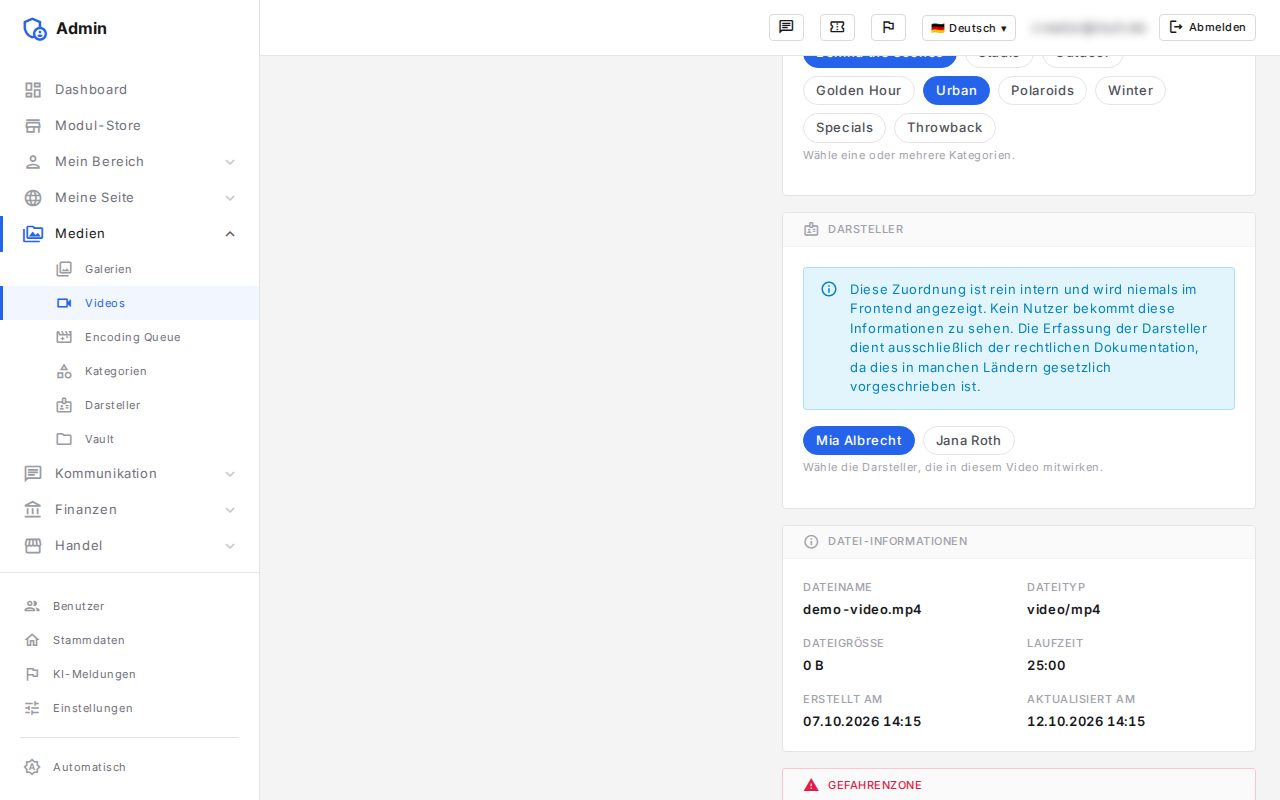Expand the Finanzen menu section
This screenshot has height=800, width=1280.
(130, 509)
